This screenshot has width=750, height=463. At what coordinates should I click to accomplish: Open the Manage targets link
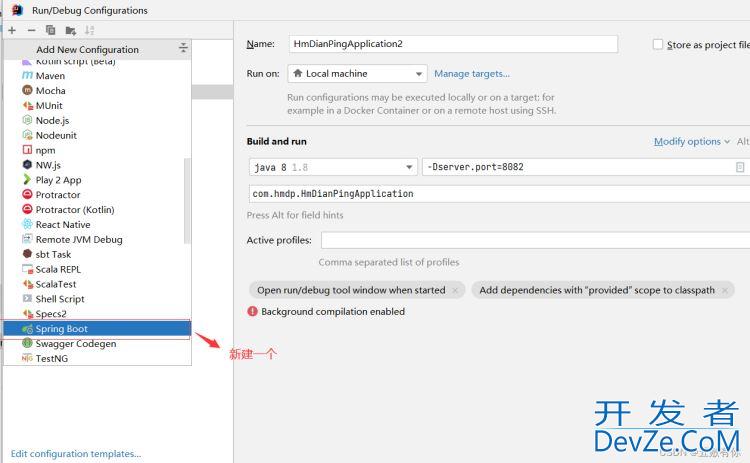pyautogui.click(x=472, y=74)
